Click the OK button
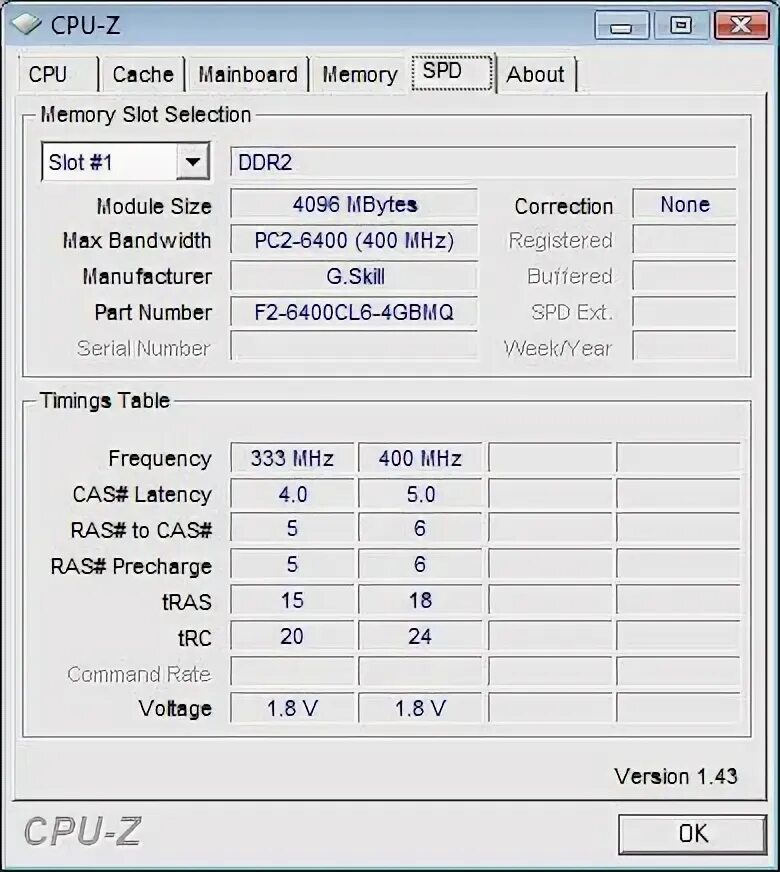 pos(693,834)
